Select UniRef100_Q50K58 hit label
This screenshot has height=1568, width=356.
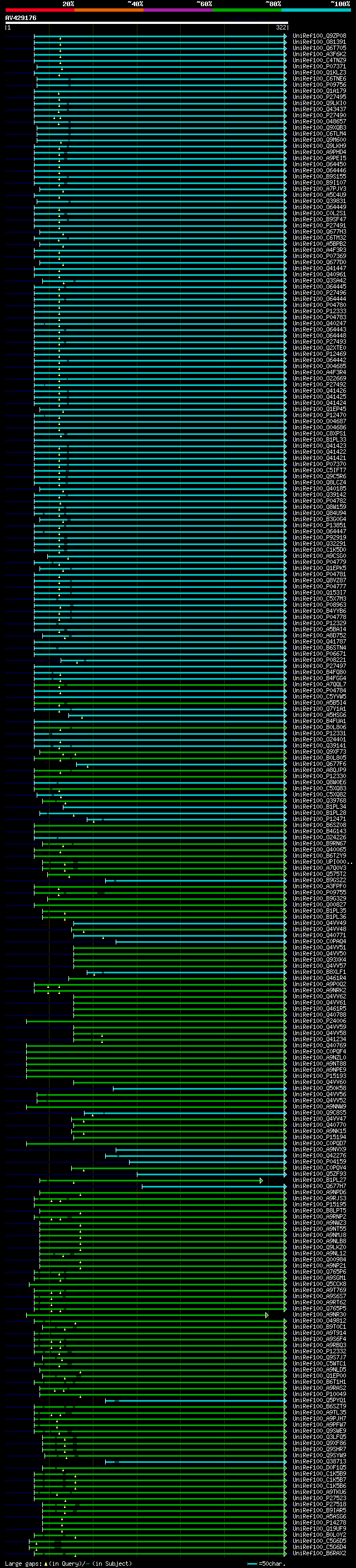point(319,1089)
